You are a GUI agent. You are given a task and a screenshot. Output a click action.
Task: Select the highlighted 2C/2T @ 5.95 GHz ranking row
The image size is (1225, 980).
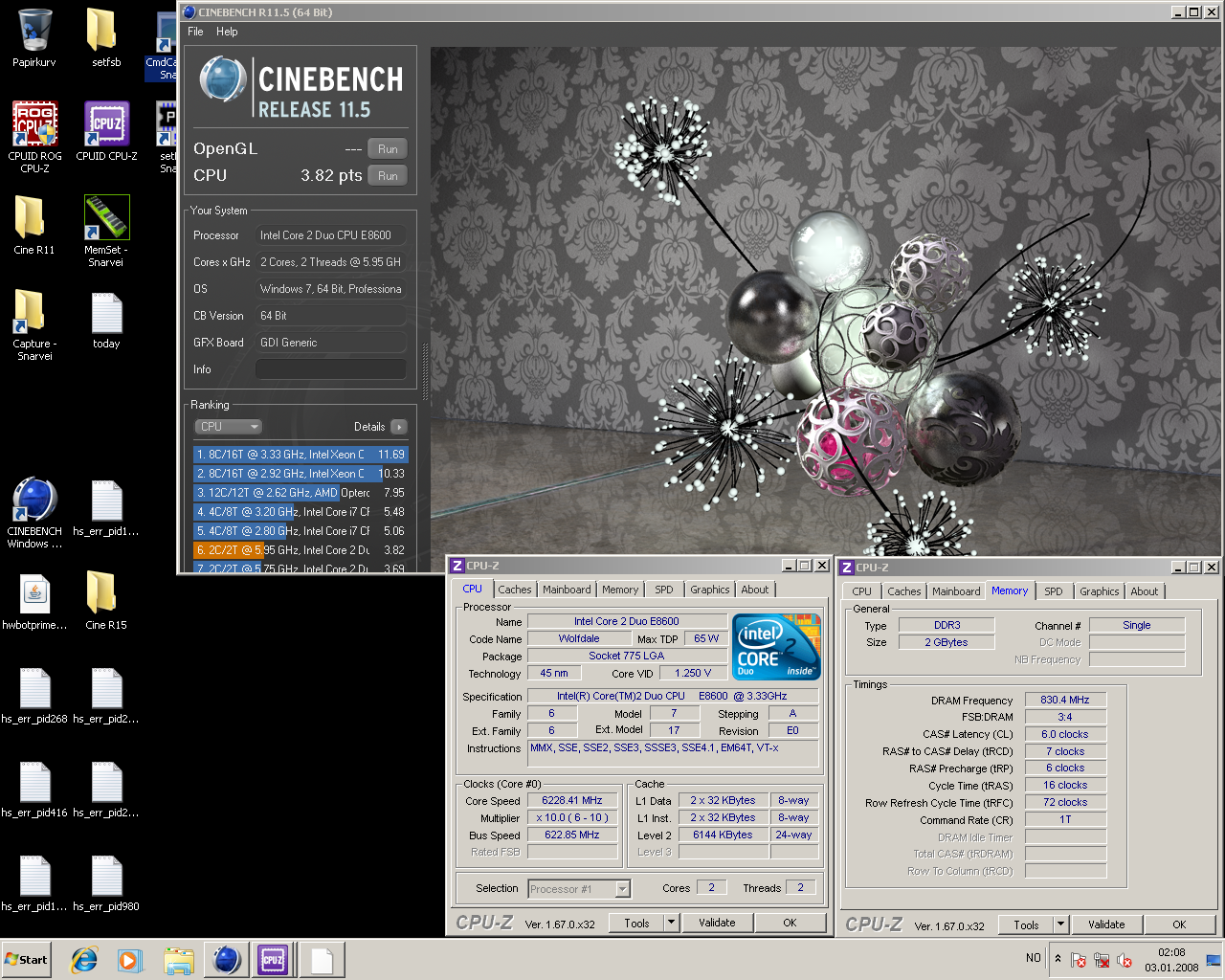tap(301, 550)
